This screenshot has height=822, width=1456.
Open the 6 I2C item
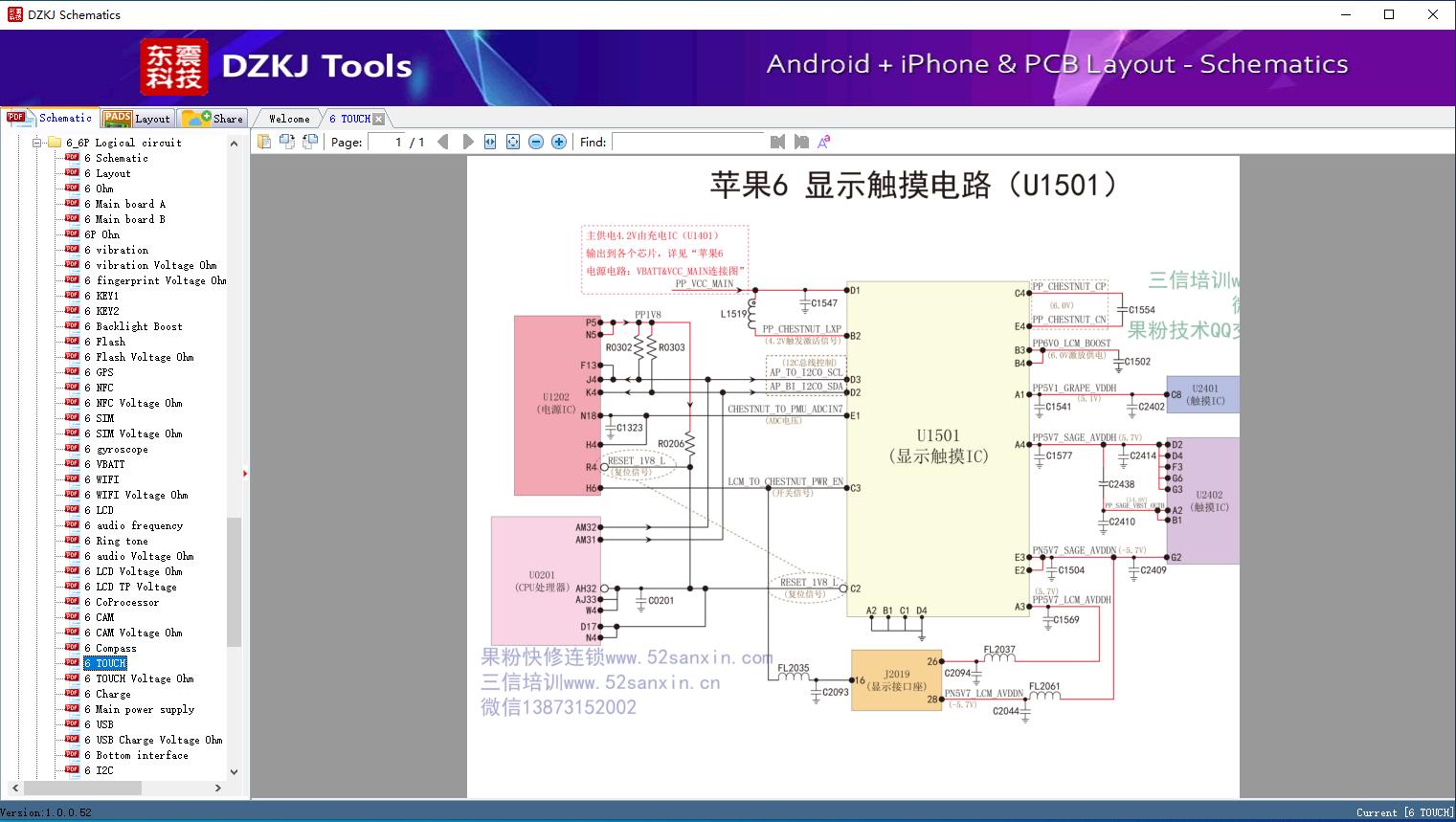(x=99, y=770)
